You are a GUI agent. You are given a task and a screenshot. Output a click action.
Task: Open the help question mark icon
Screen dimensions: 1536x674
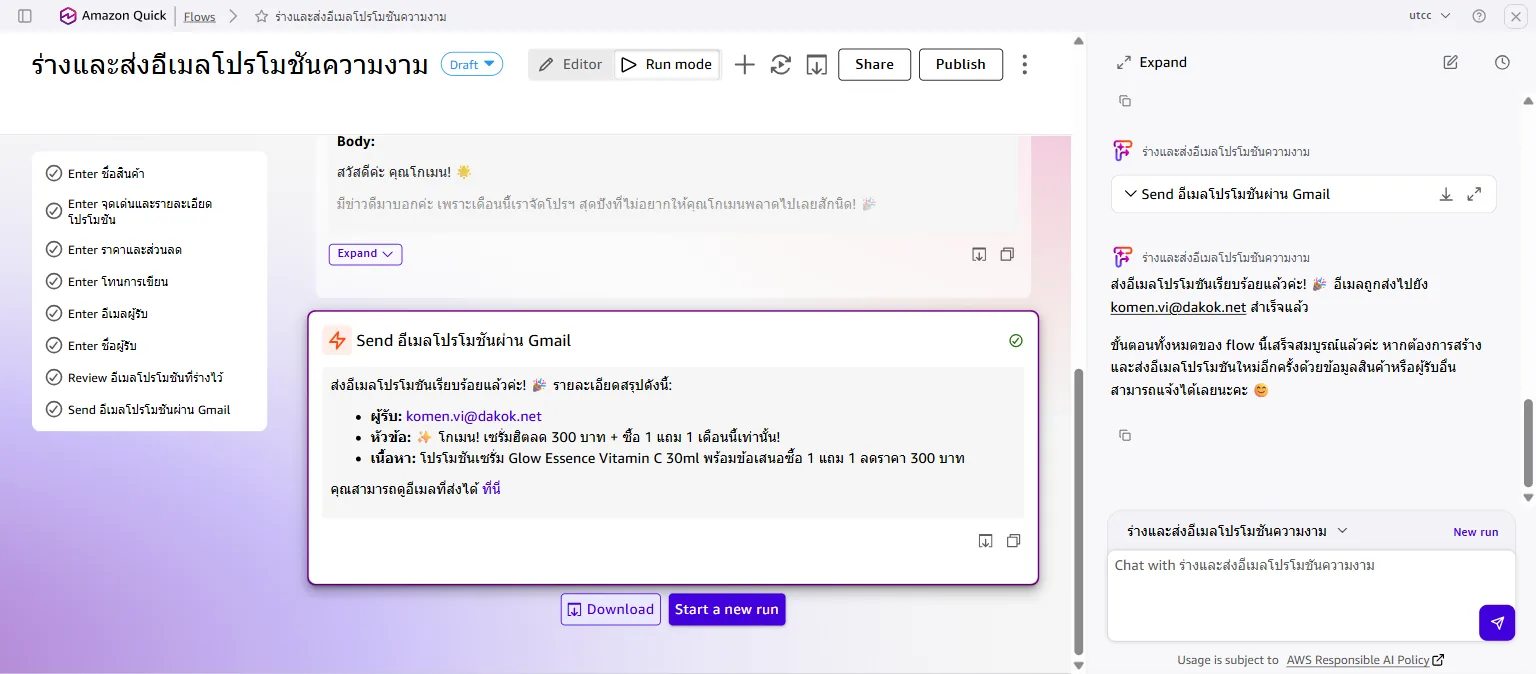pos(1479,16)
